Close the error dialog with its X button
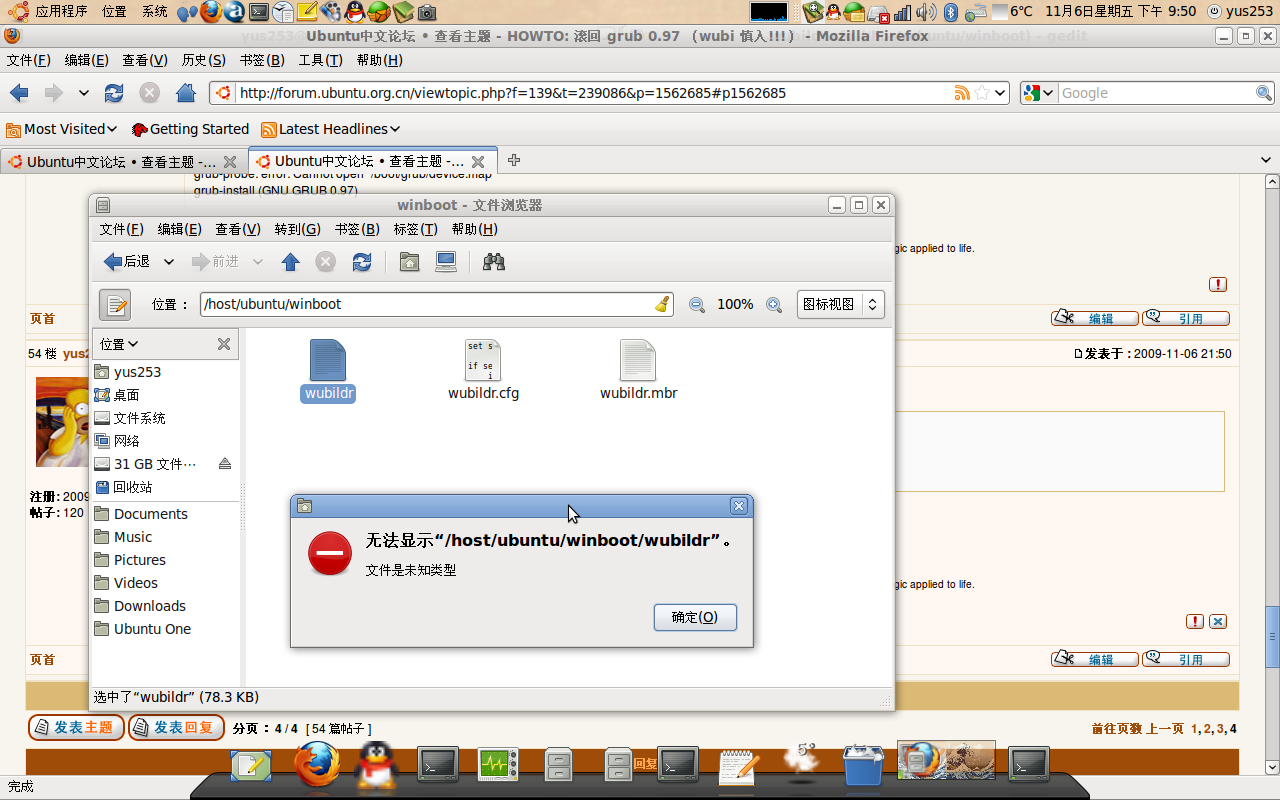This screenshot has height=800, width=1280. [739, 506]
